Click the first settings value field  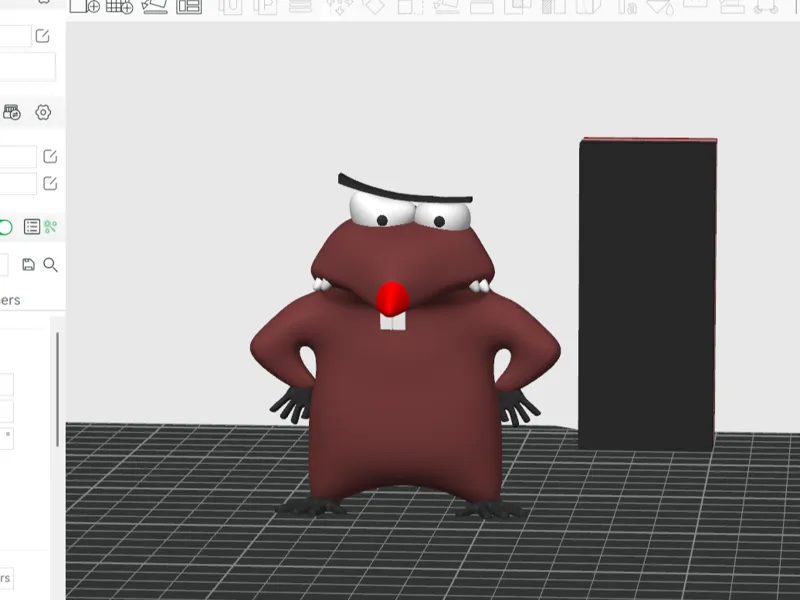(7, 385)
